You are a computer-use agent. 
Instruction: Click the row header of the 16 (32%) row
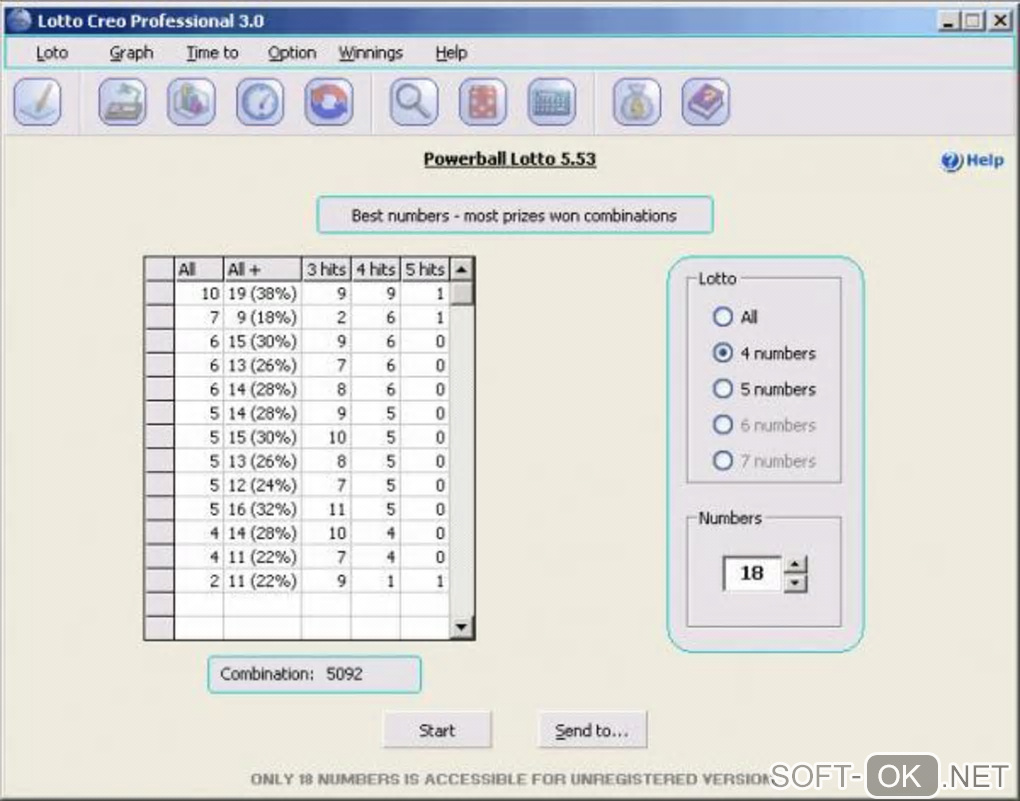pyautogui.click(x=159, y=509)
